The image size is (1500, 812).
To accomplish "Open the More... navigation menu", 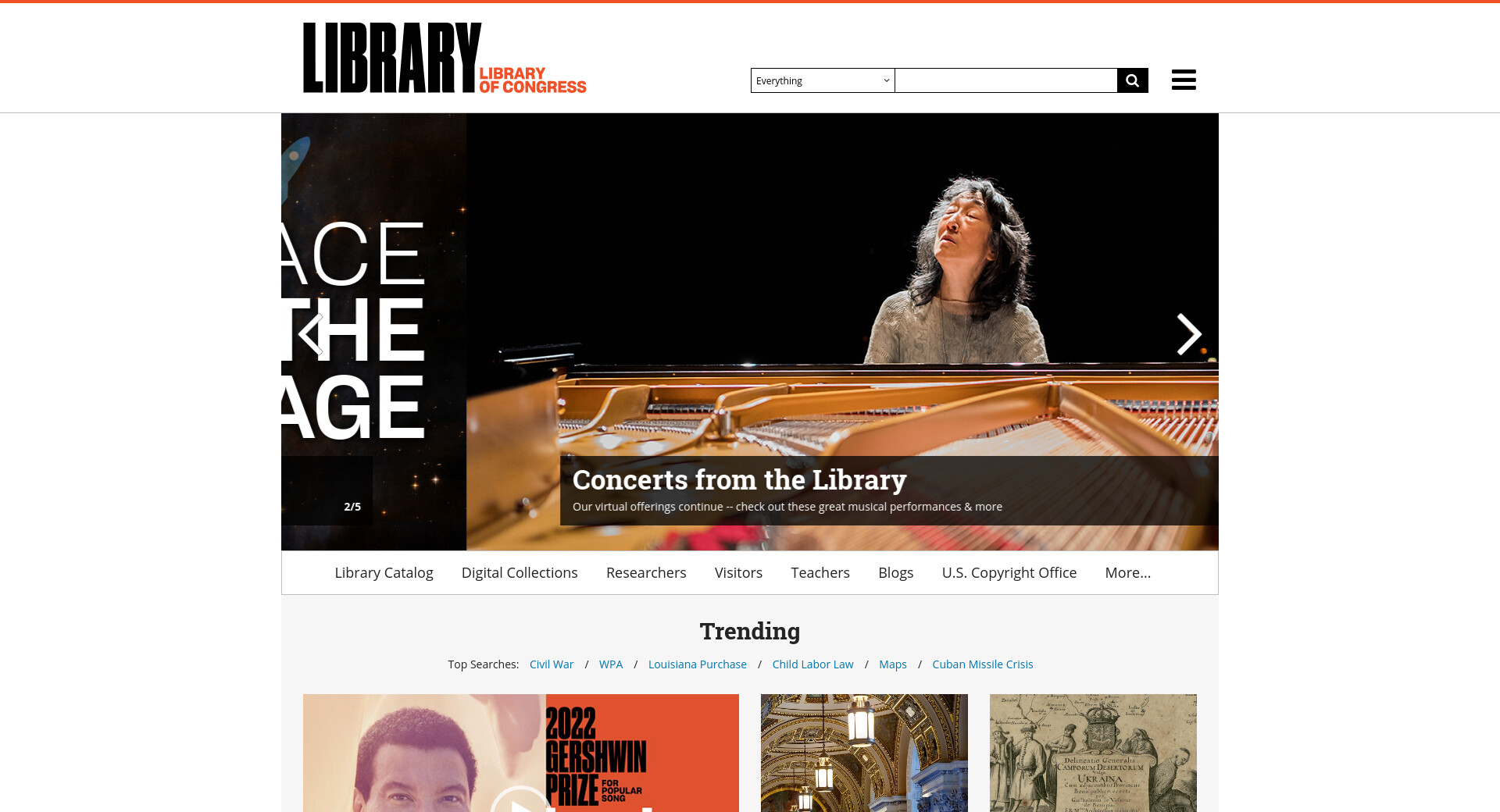I will [x=1127, y=572].
